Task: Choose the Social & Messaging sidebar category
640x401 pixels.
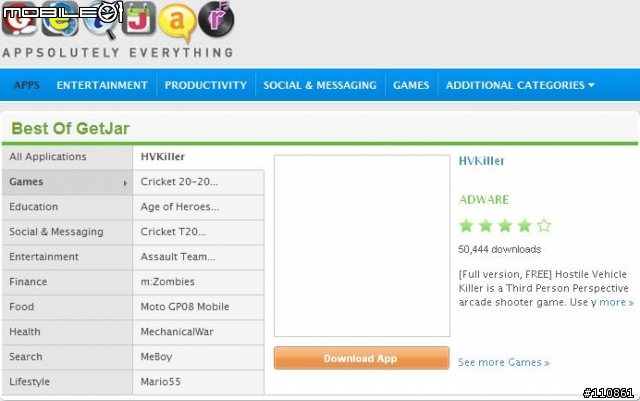Action: tap(67, 232)
